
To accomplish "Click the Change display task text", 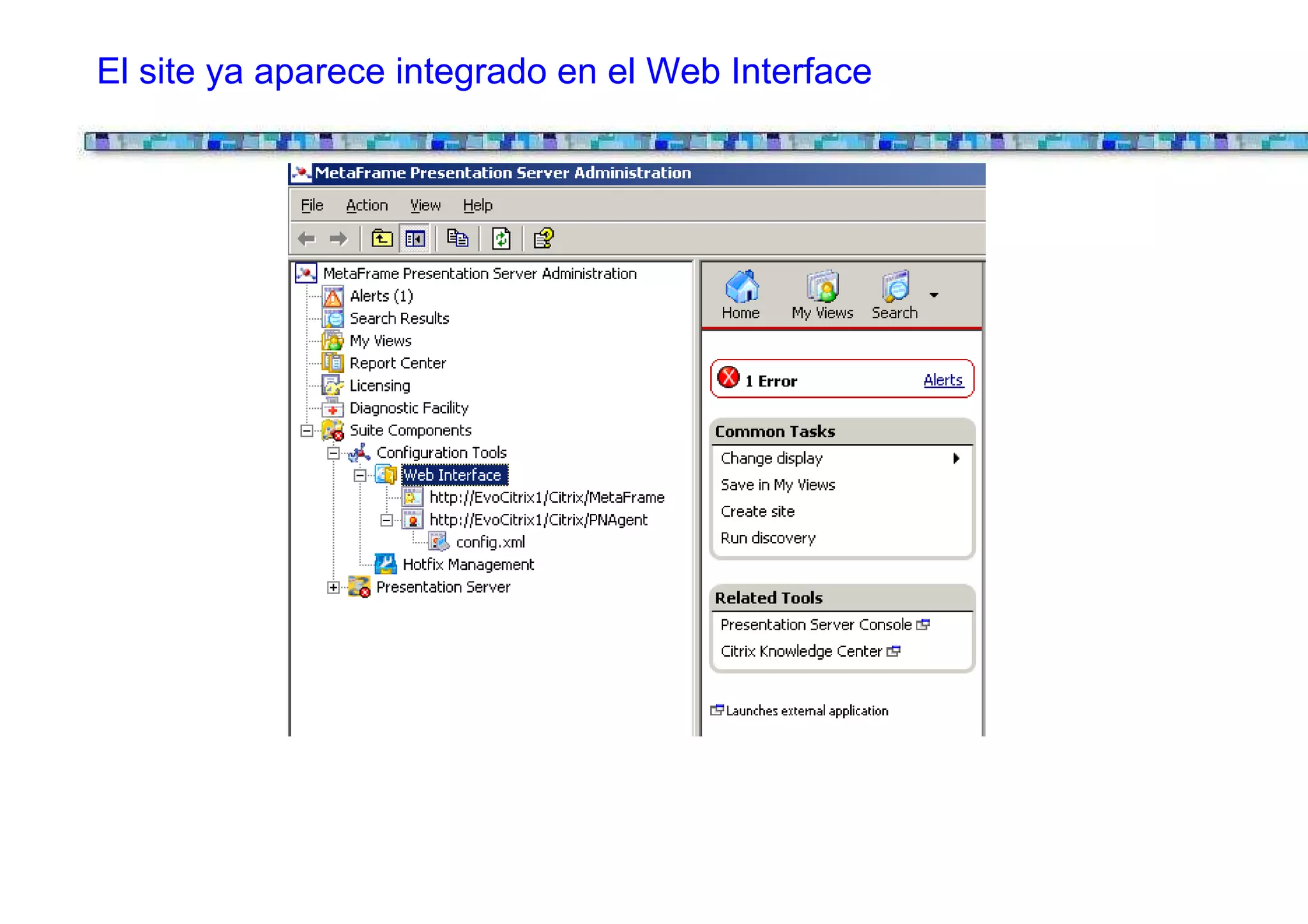I will click(x=772, y=458).
